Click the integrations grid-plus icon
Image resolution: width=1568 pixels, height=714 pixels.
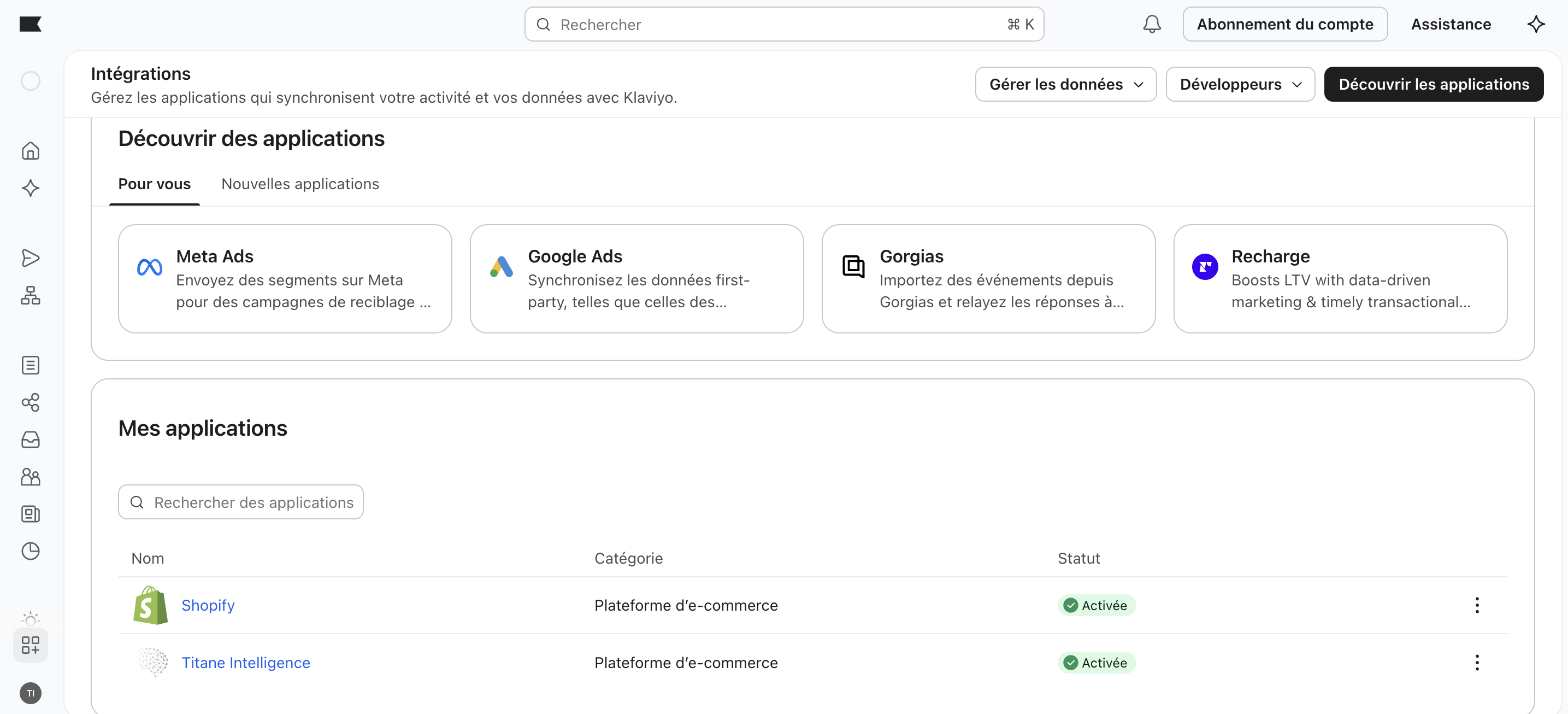pos(31,645)
